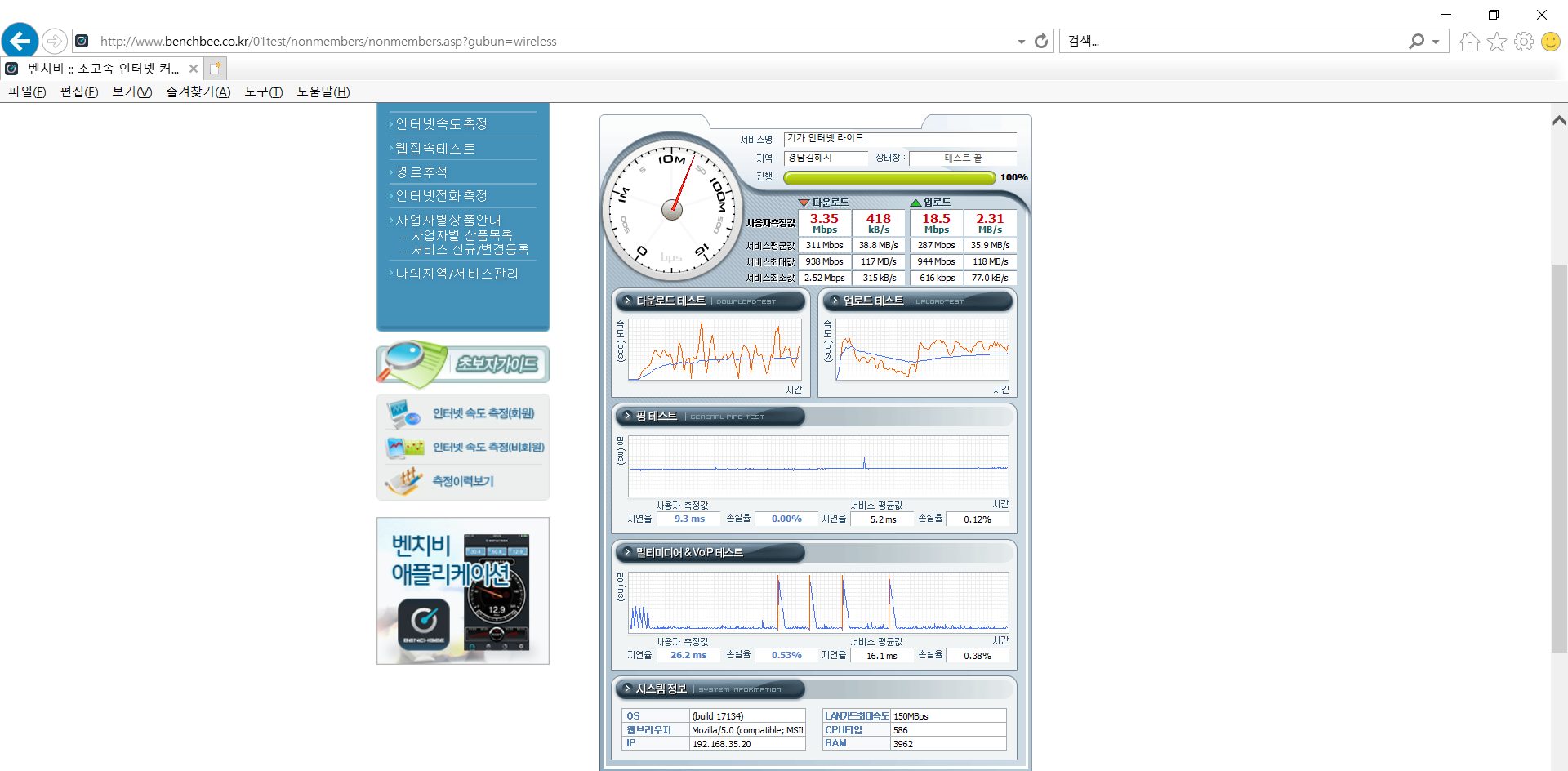1568x771 pixels.
Task: Open a new blank tab
Action: click(215, 69)
